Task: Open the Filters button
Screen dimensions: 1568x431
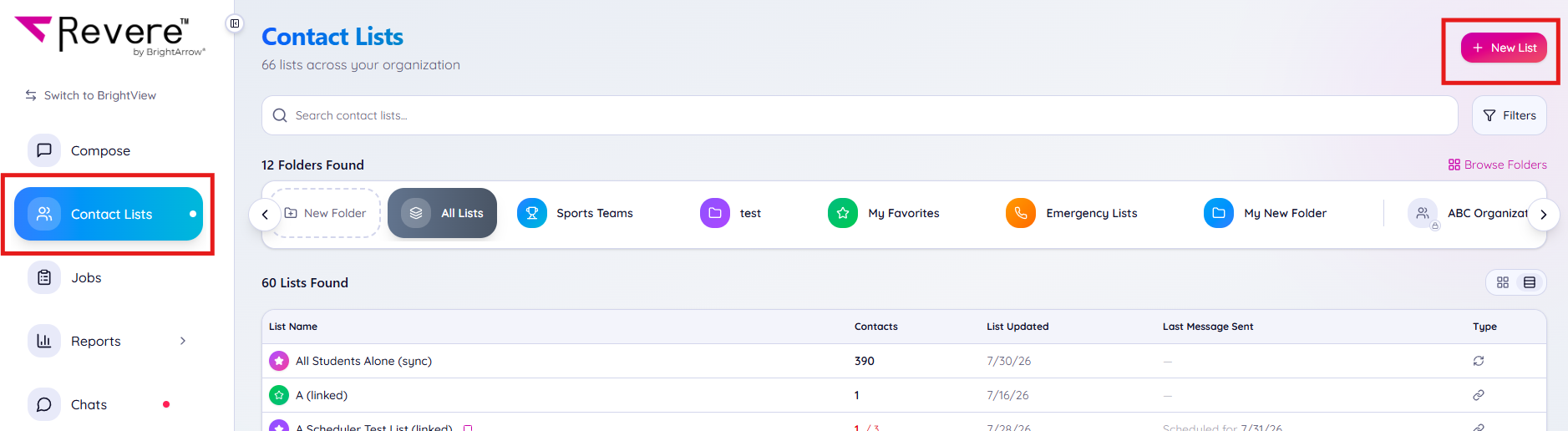Action: pos(1509,115)
